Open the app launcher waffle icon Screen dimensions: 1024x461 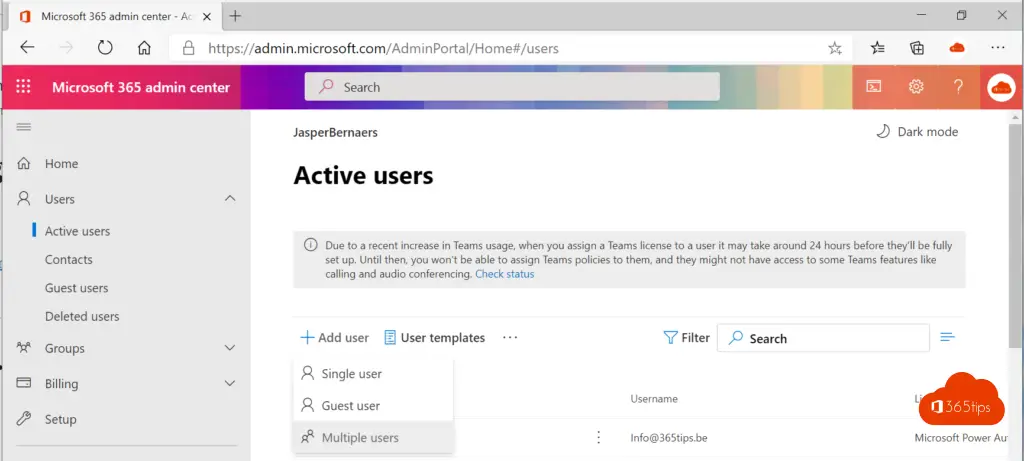[24, 87]
